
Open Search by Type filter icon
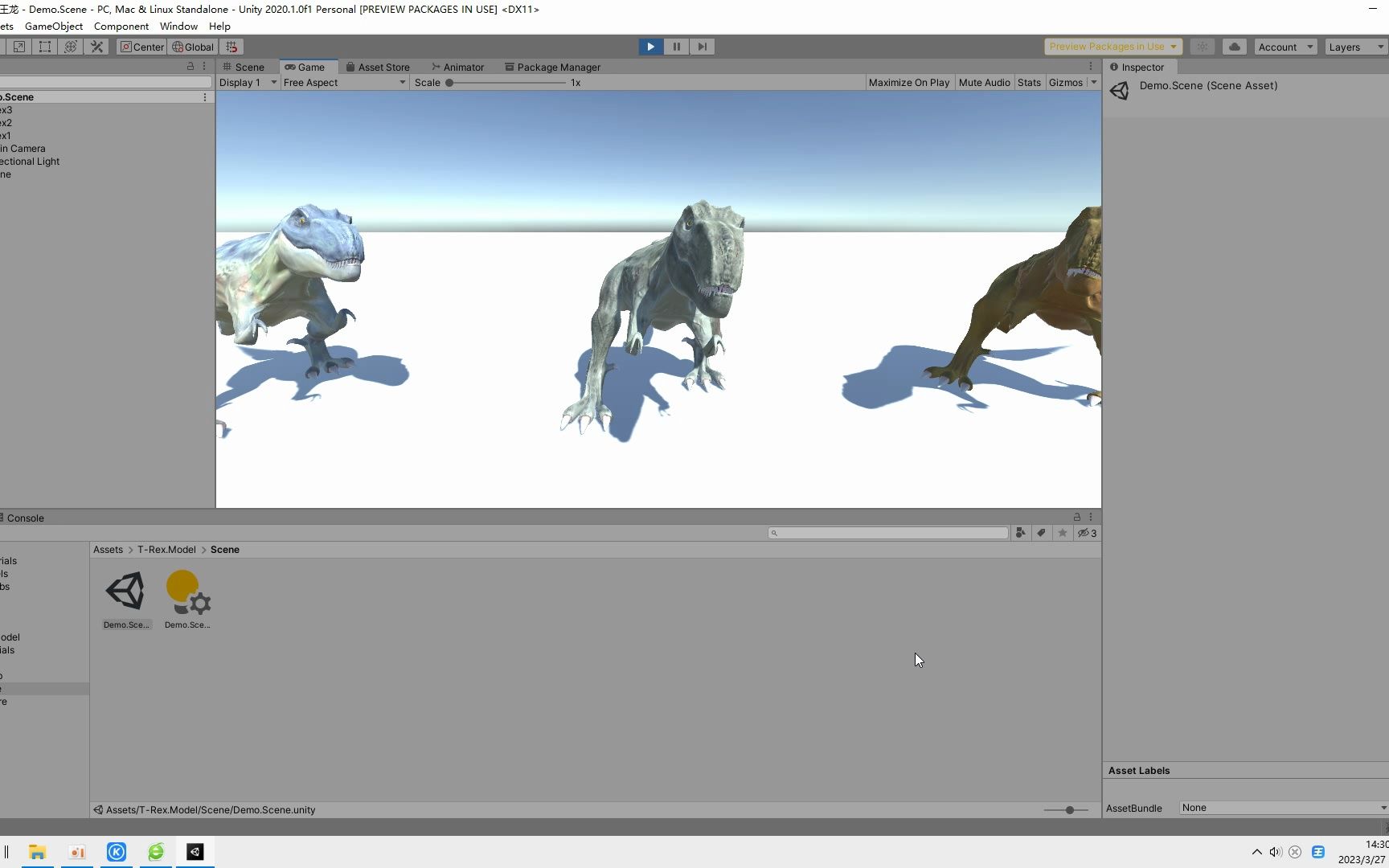(1020, 533)
